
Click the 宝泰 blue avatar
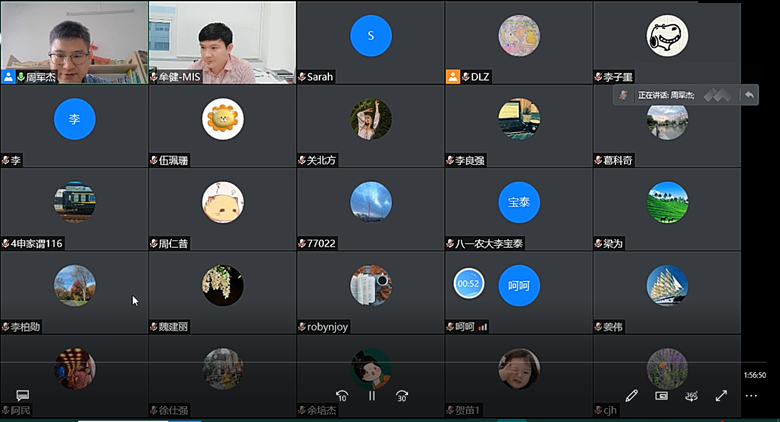click(x=519, y=202)
